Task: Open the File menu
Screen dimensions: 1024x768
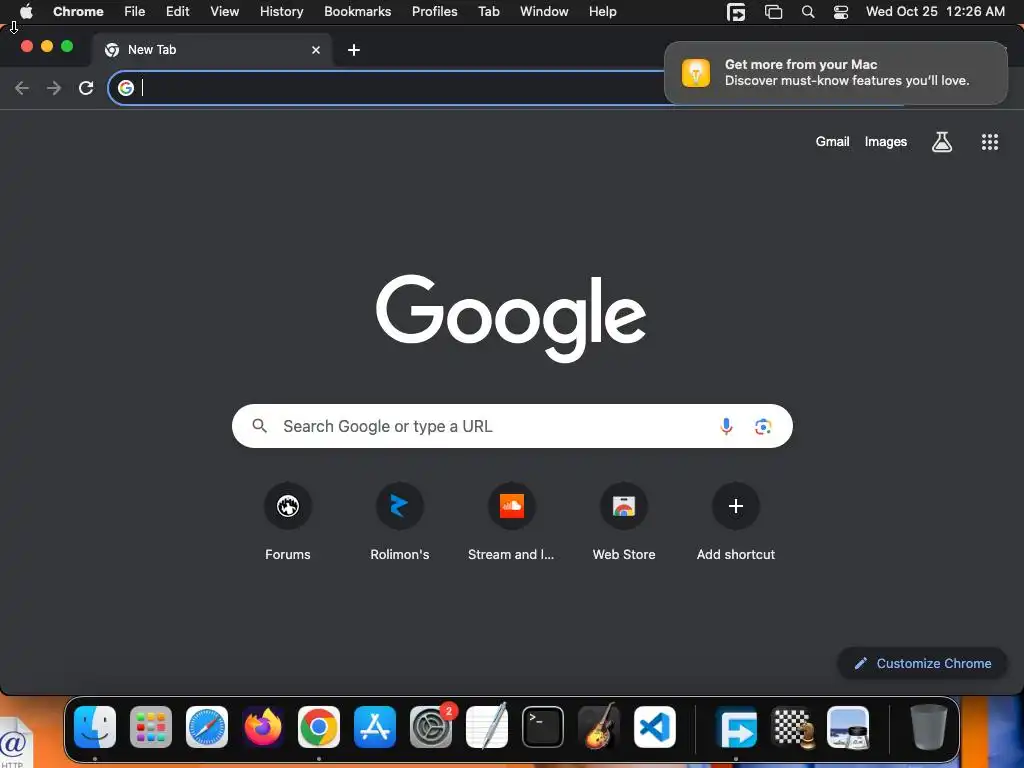Action: click(135, 12)
